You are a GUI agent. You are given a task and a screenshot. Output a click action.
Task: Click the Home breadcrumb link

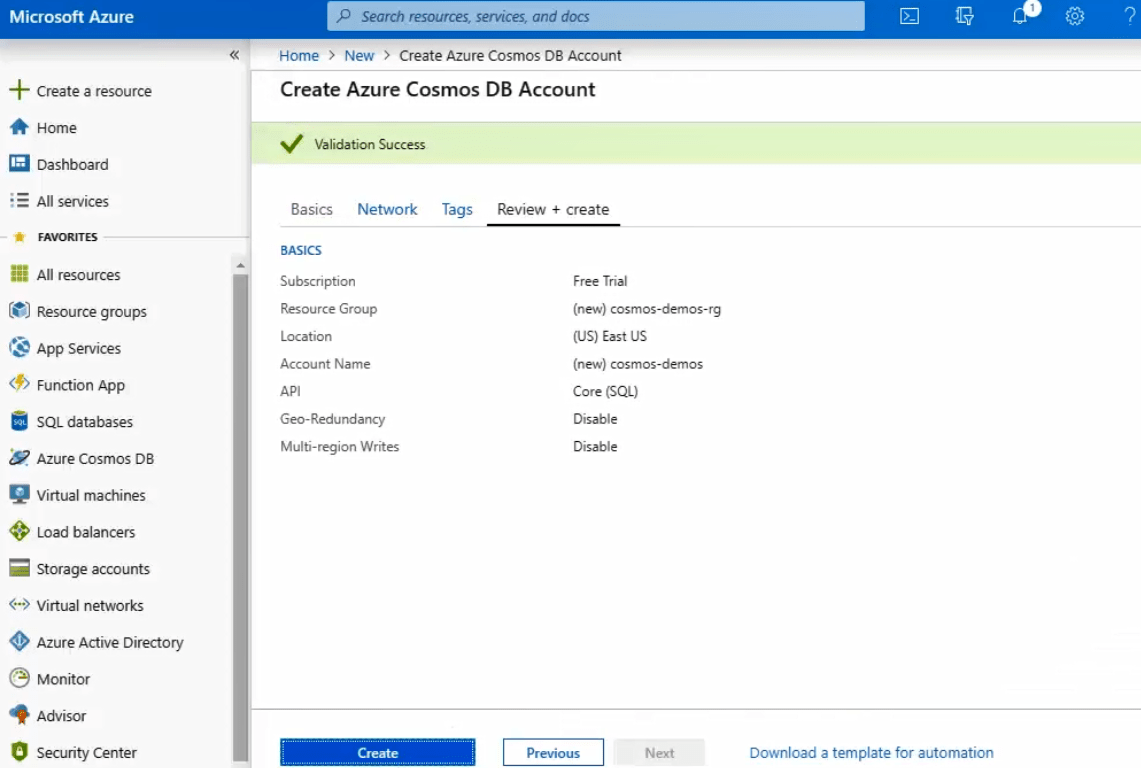click(299, 56)
